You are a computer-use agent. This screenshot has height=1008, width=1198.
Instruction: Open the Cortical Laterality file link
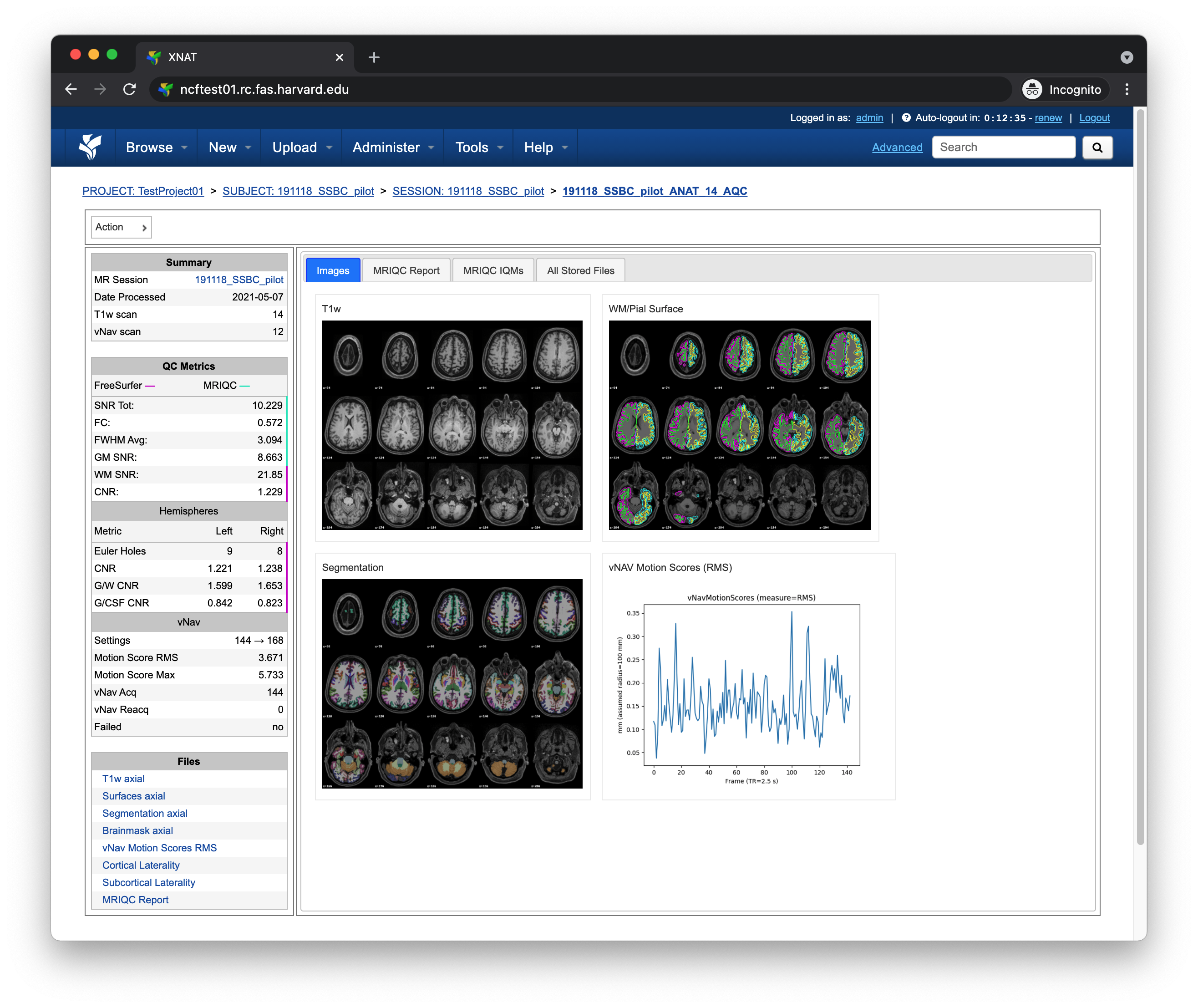click(x=141, y=865)
